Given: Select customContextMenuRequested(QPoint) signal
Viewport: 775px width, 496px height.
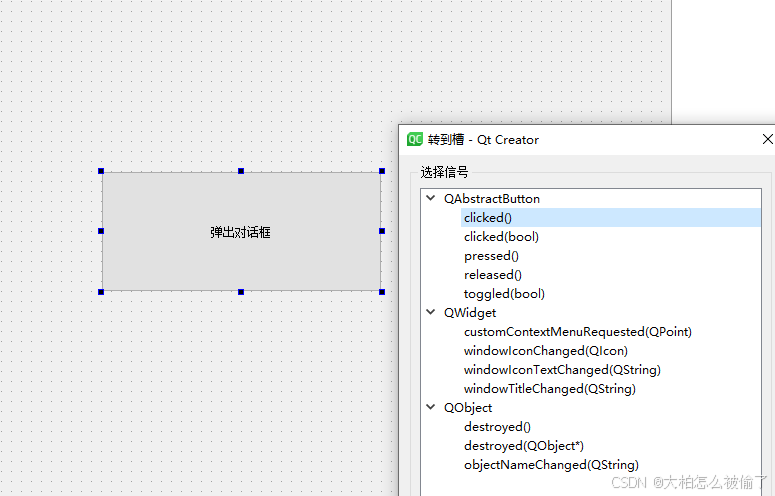Looking at the screenshot, I should pyautogui.click(x=578, y=331).
